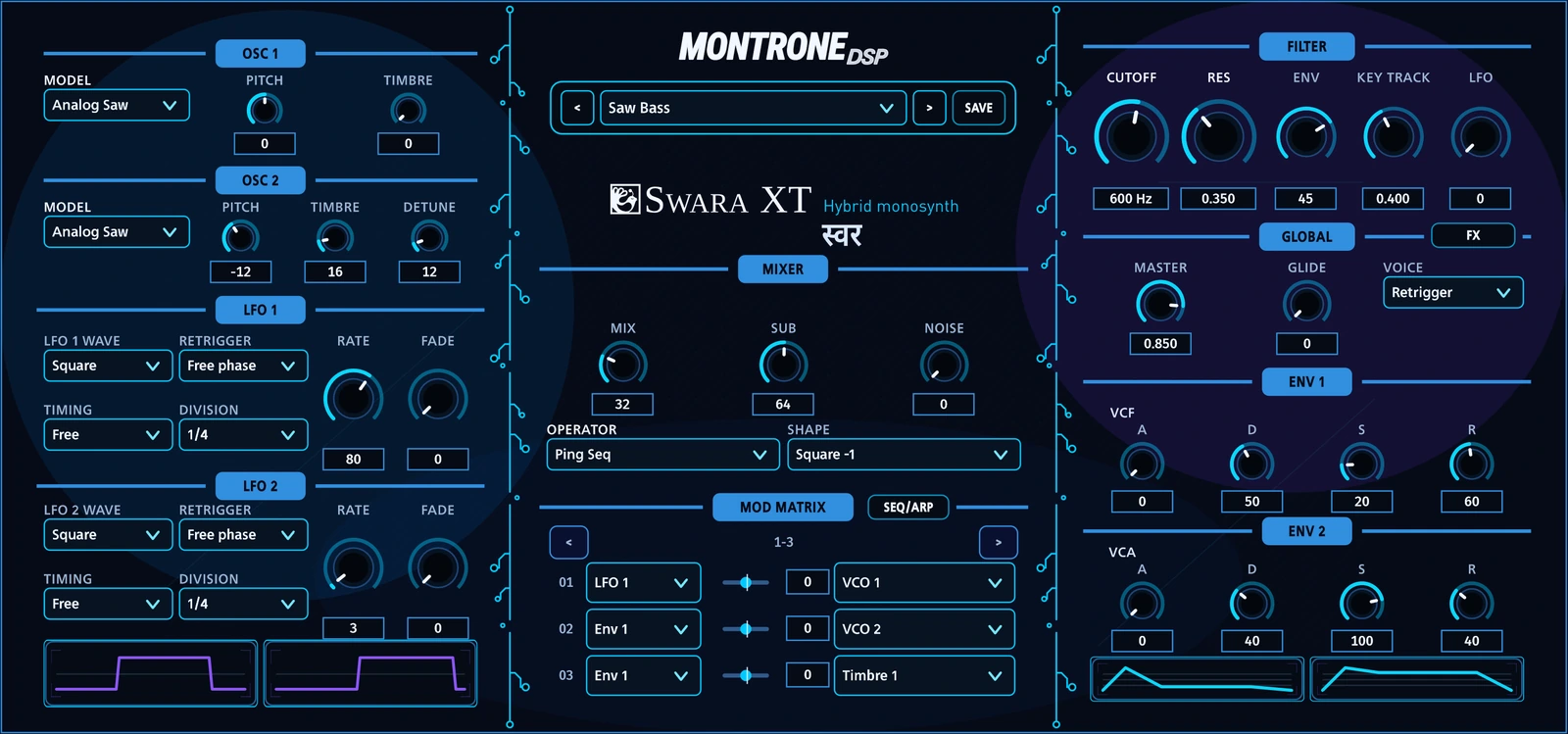1568x734 pixels.
Task: Click the mod row 02 amount slider
Action: click(746, 629)
